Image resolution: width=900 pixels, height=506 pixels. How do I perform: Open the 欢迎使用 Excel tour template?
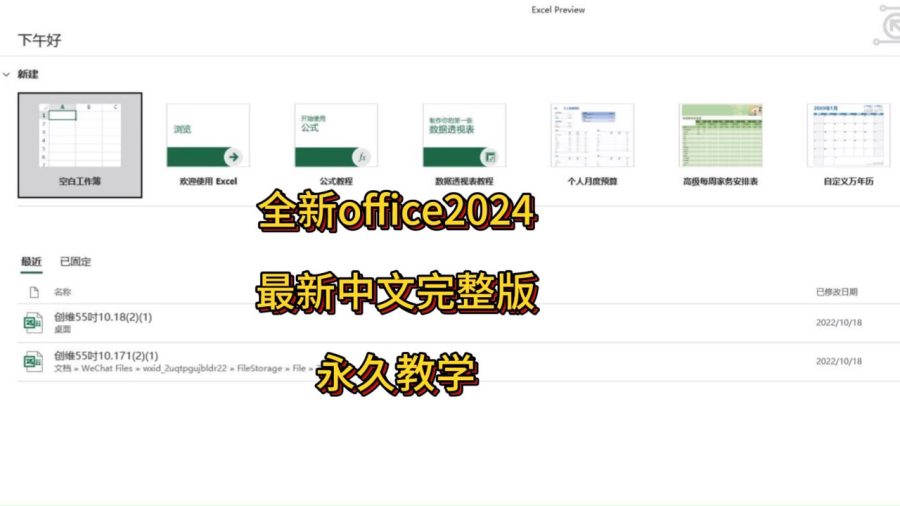208,145
